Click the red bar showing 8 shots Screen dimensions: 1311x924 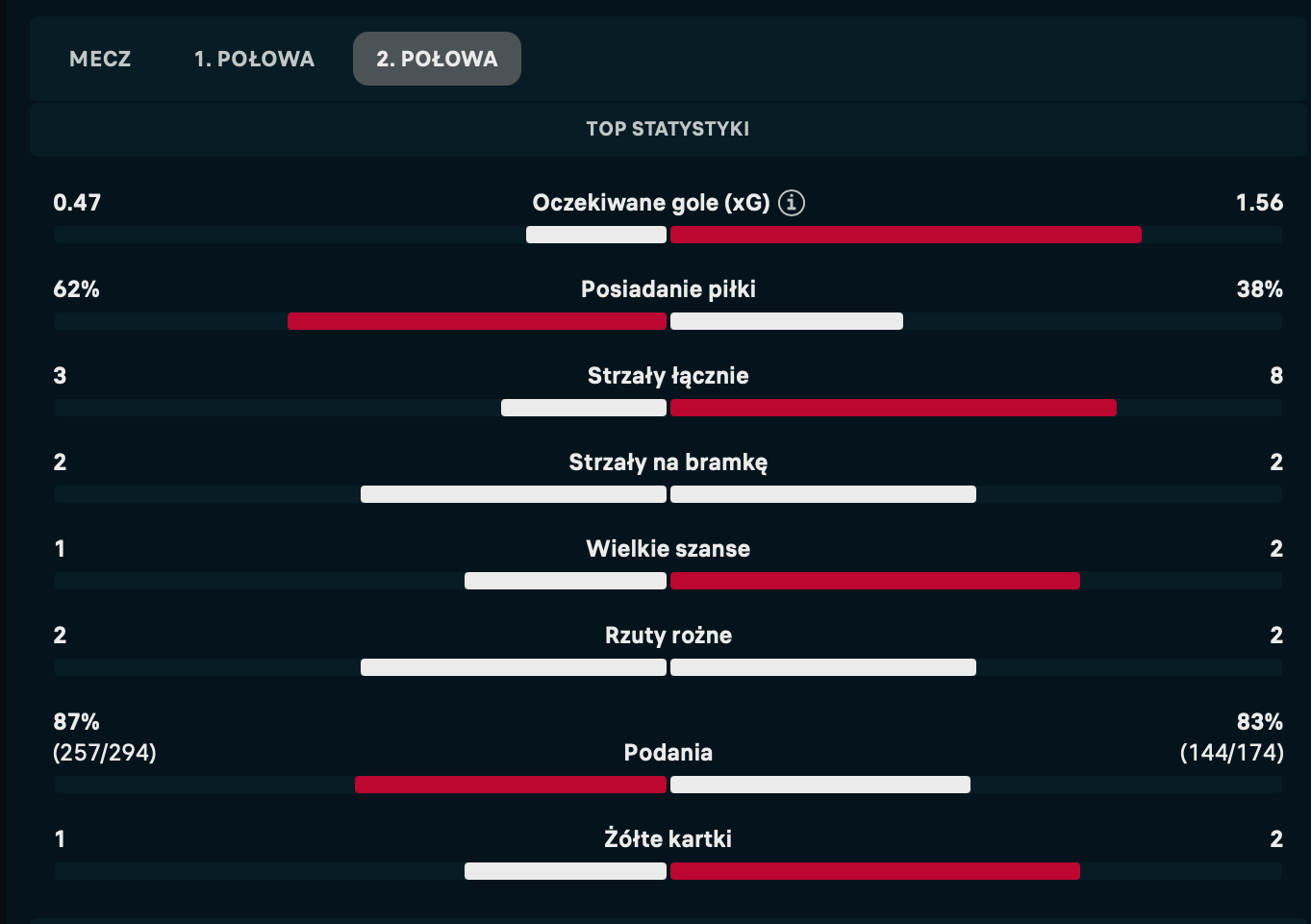click(894, 408)
